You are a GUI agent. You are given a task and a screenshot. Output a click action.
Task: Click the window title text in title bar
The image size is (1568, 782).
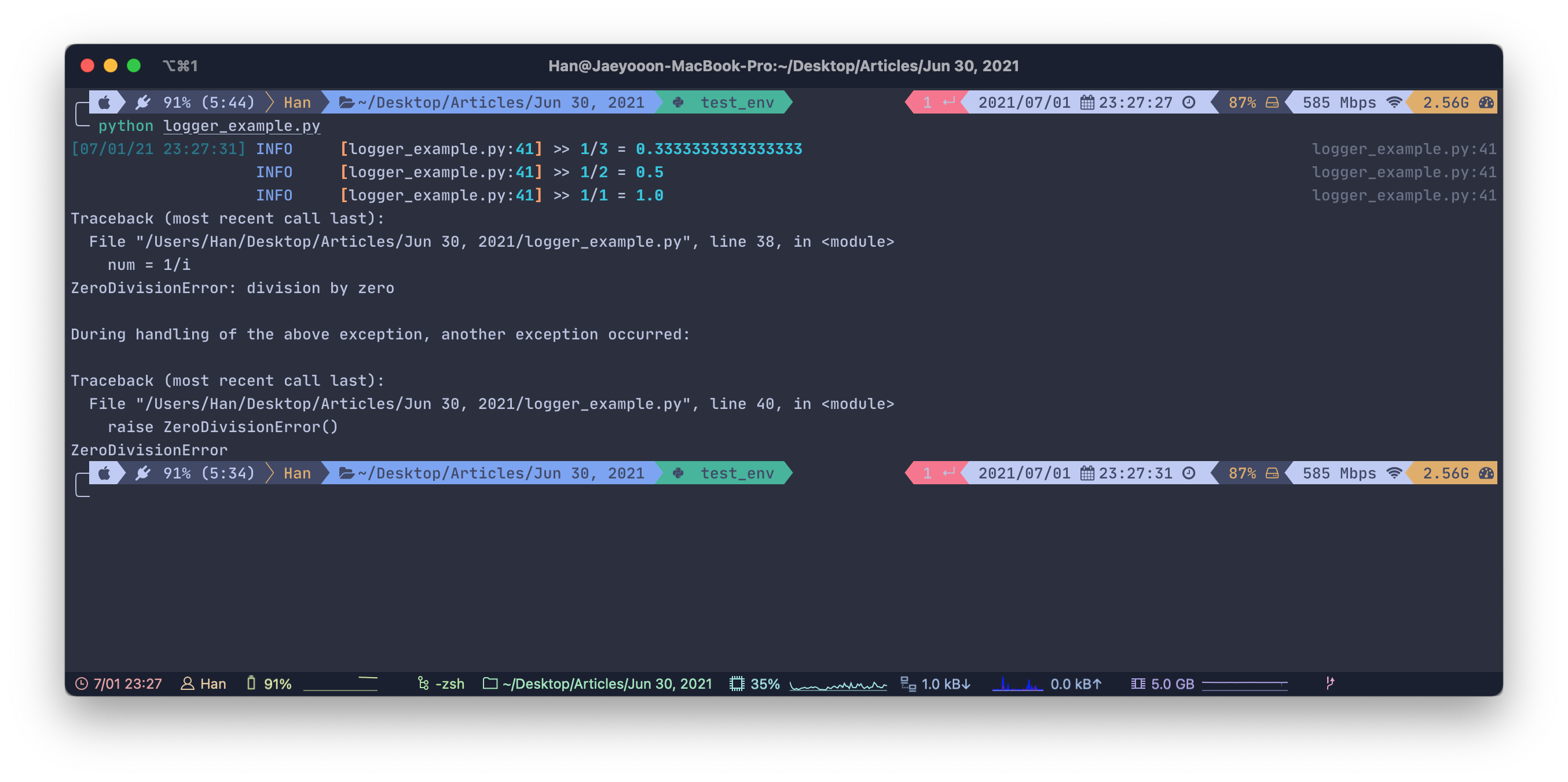[x=783, y=66]
